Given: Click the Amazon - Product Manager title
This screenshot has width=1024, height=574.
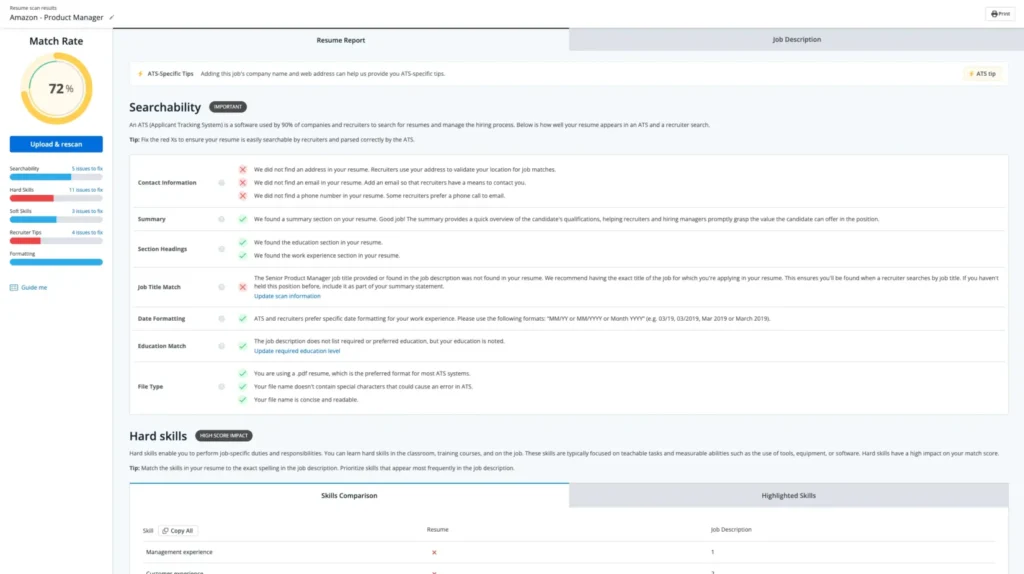Looking at the screenshot, I should point(56,18).
